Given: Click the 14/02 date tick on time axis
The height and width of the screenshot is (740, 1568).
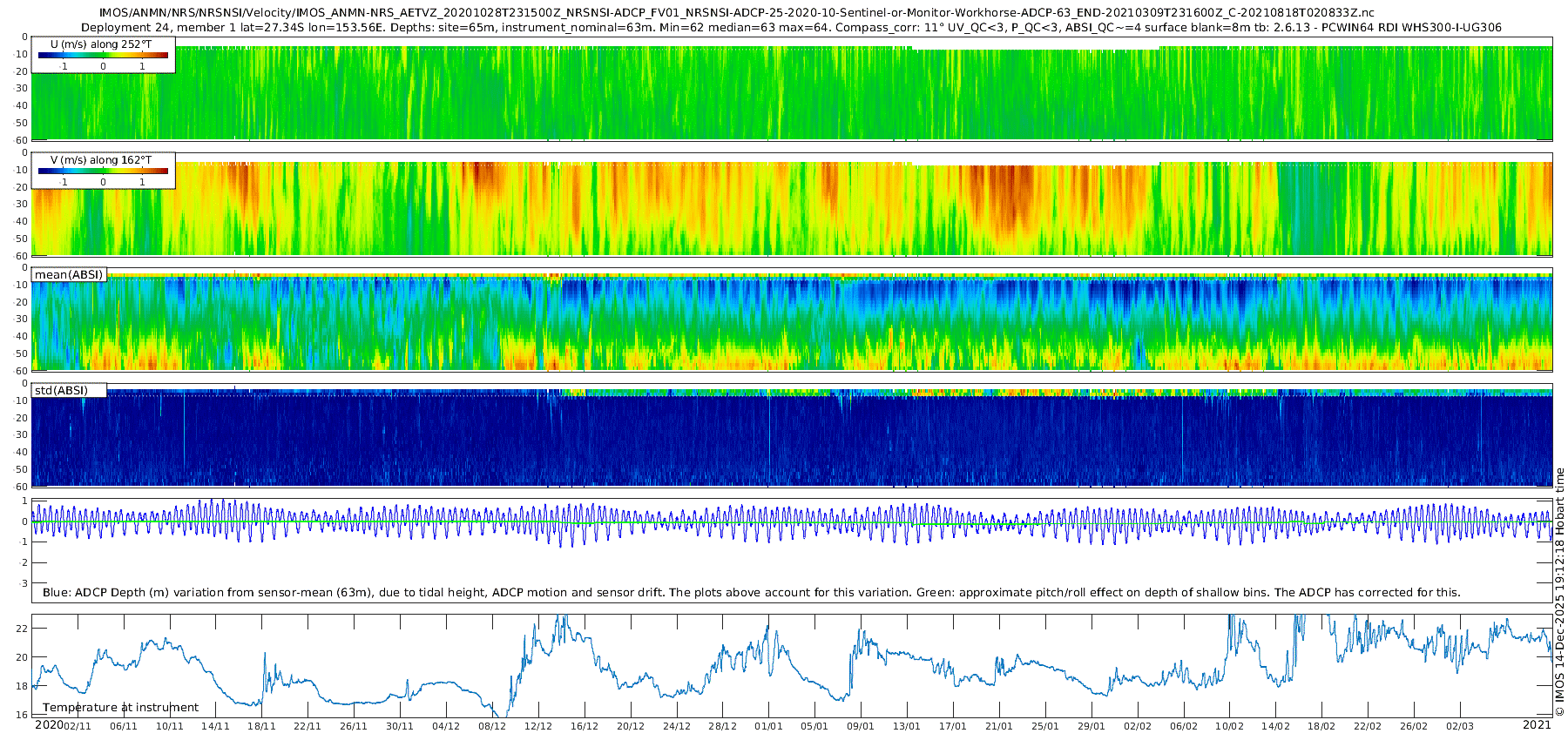Looking at the screenshot, I should pos(1275,726).
